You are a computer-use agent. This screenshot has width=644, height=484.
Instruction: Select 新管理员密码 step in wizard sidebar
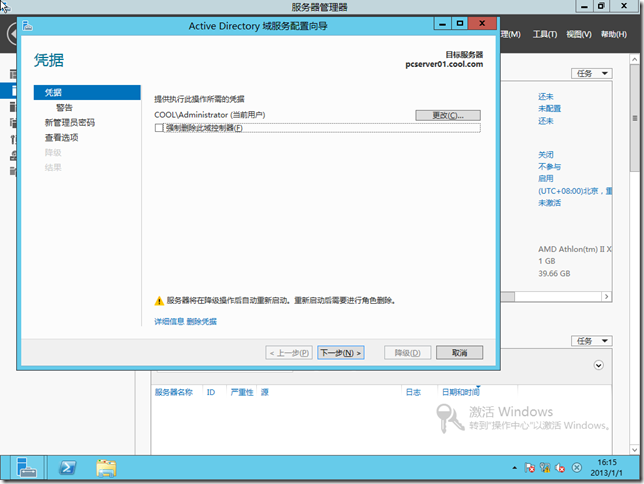(70, 122)
